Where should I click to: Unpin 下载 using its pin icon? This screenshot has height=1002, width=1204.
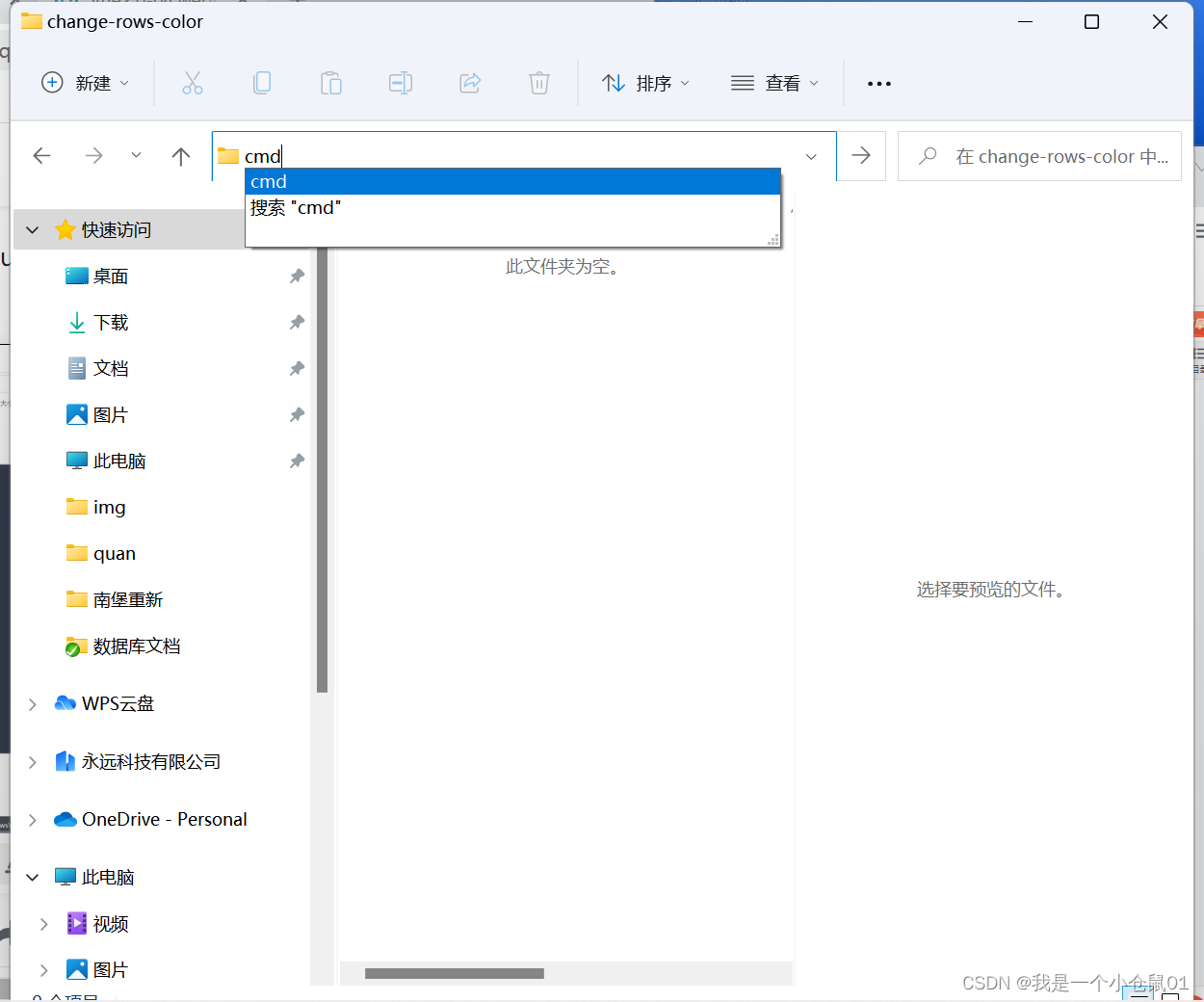[x=297, y=322]
